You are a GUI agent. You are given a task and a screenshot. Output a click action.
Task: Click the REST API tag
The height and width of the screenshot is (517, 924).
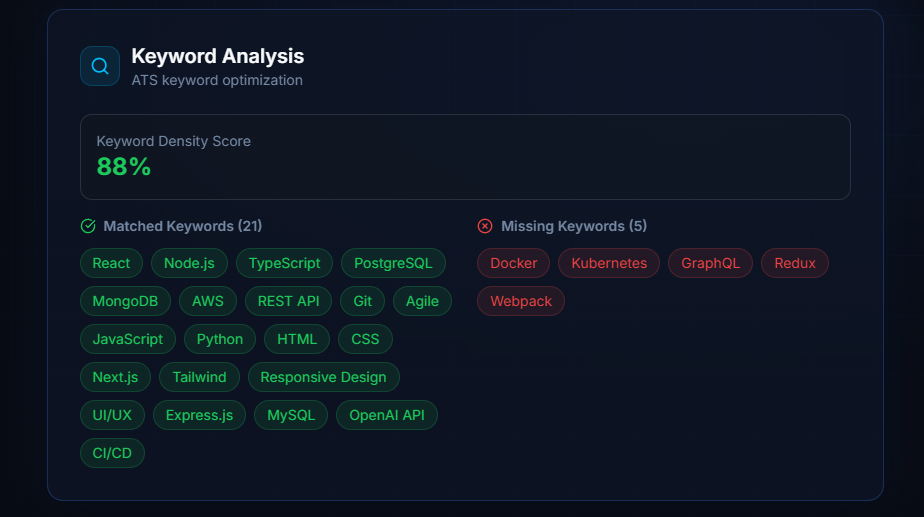pyautogui.click(x=288, y=301)
